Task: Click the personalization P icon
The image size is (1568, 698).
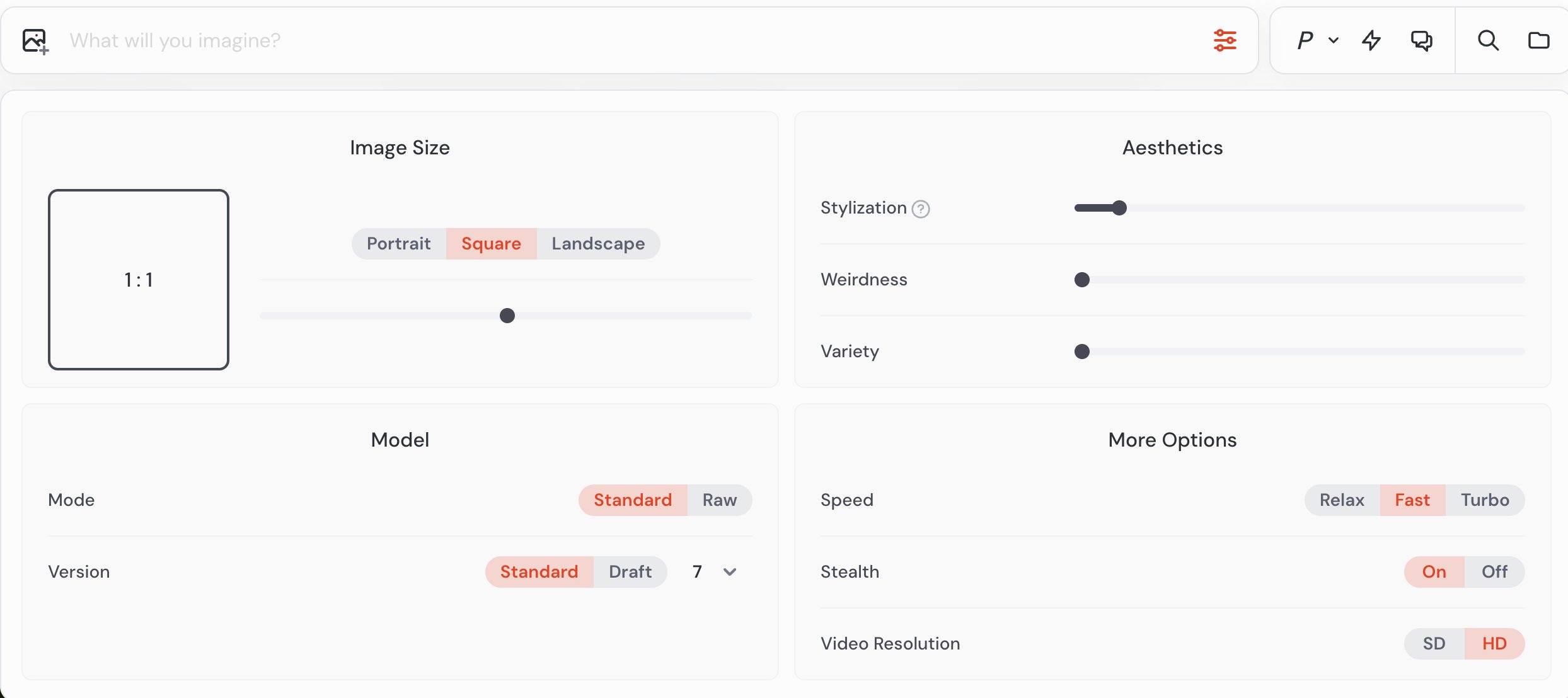Action: pyautogui.click(x=1305, y=40)
